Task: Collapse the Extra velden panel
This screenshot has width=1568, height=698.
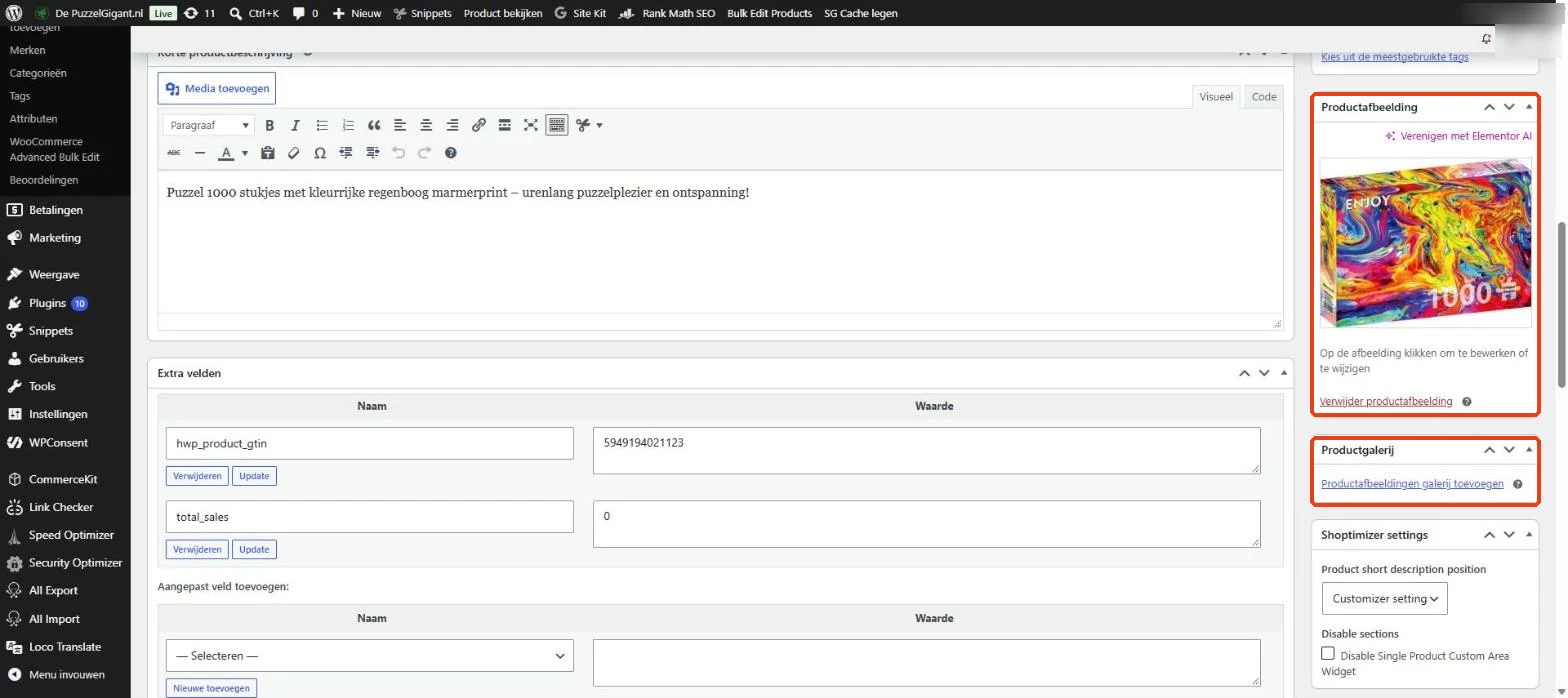Action: pyautogui.click(x=1284, y=373)
